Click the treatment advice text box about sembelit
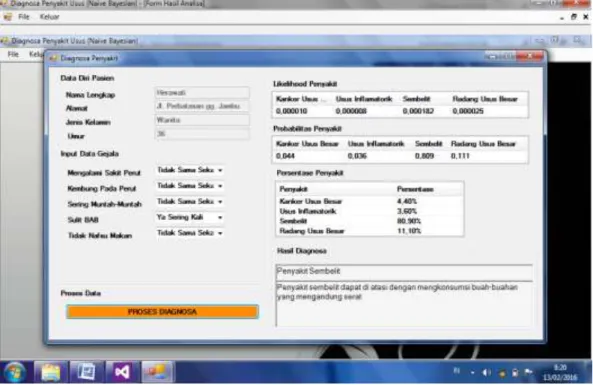The width and height of the screenshot is (593, 385). coord(404,304)
